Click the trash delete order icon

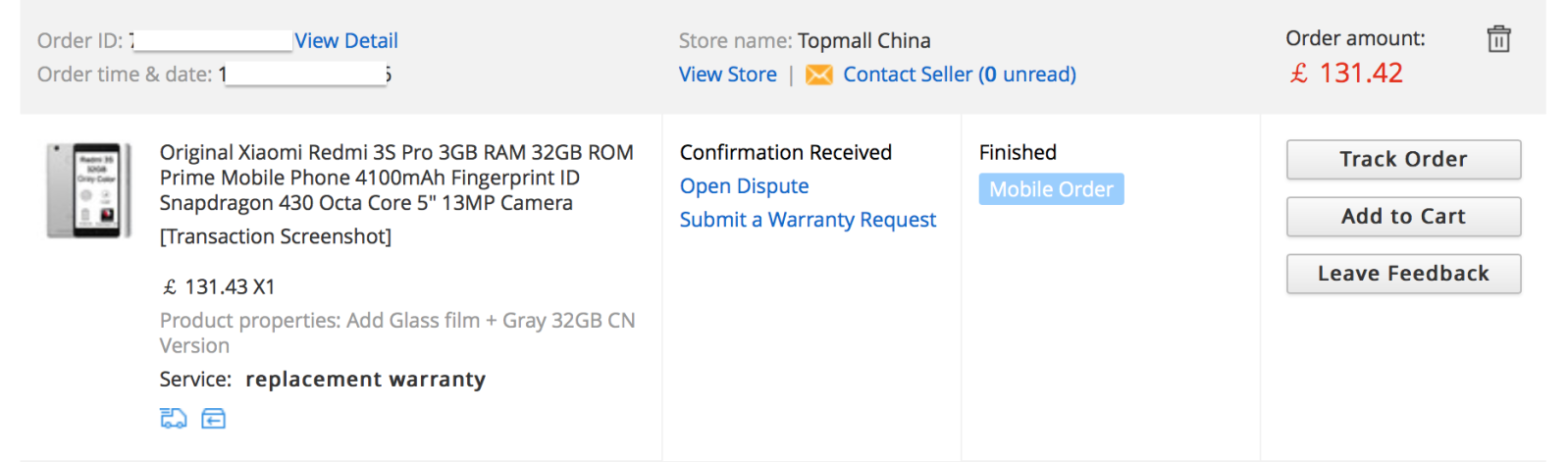coord(1498,39)
